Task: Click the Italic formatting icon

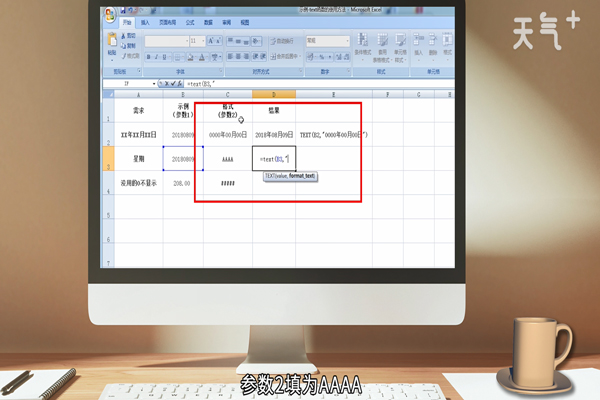Action: coord(157,57)
